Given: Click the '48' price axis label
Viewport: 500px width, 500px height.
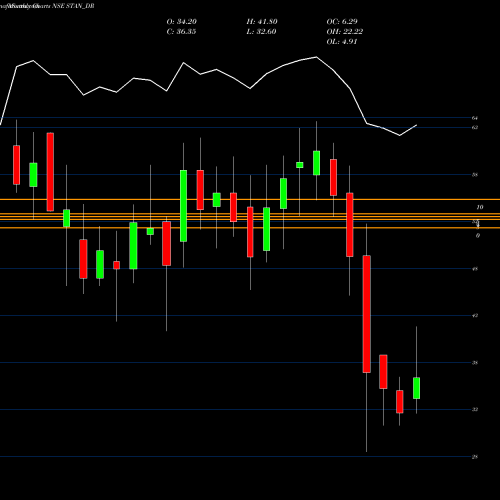Looking at the screenshot, I should pyautogui.click(x=475, y=269).
